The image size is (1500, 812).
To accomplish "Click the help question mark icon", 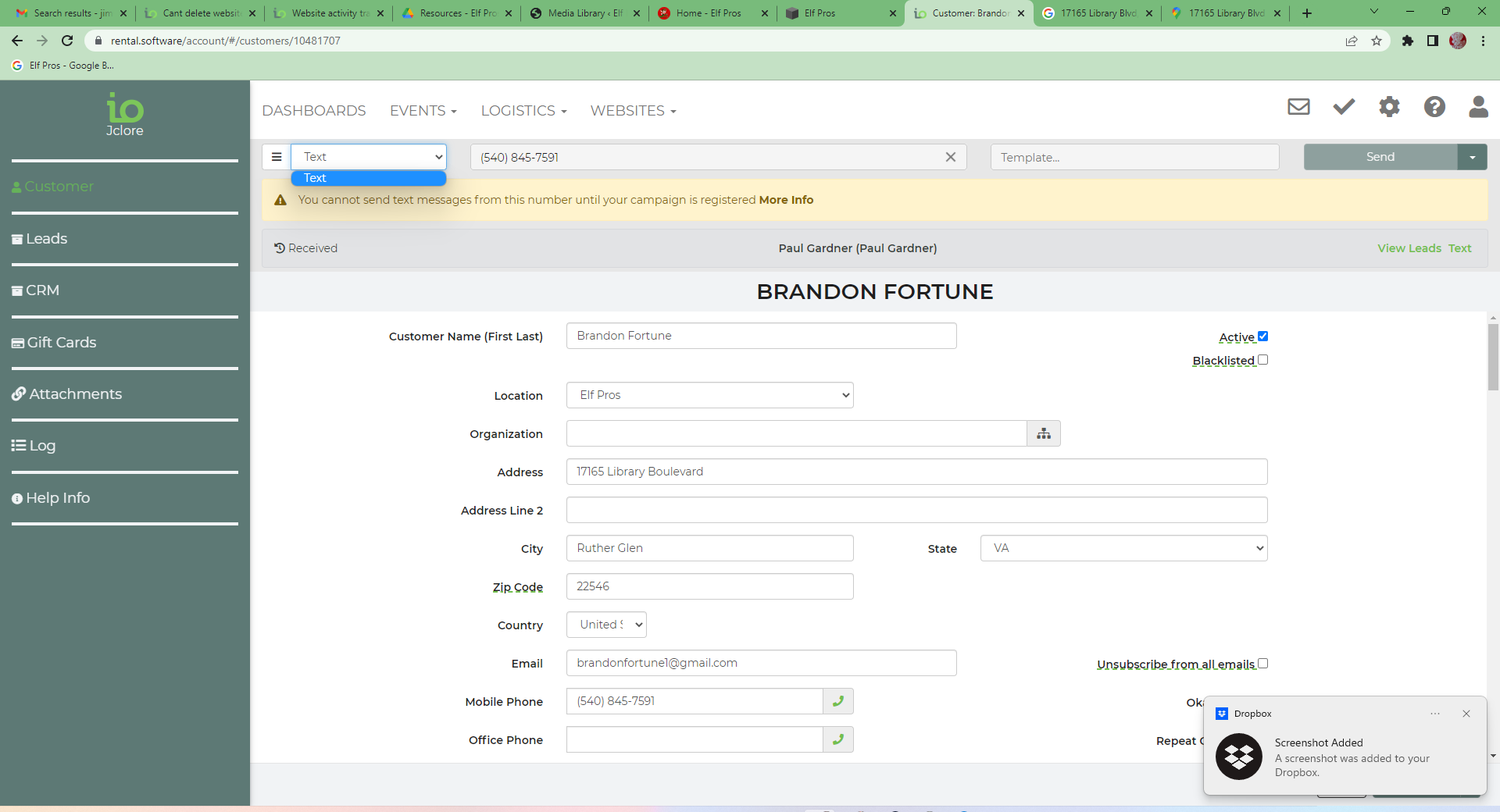I will coord(1434,107).
